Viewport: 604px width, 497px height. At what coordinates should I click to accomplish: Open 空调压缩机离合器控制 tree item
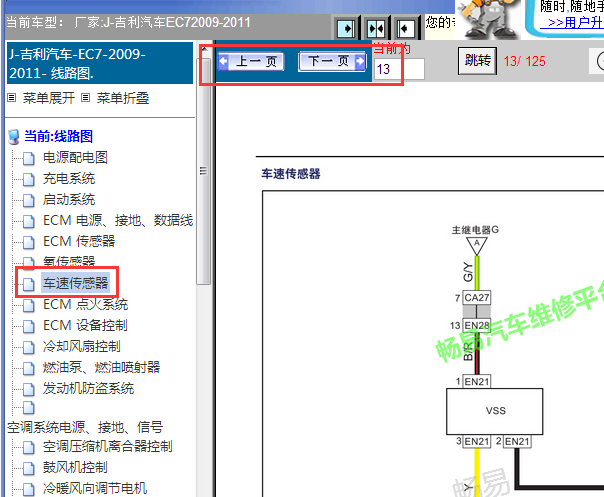[x=107, y=446]
